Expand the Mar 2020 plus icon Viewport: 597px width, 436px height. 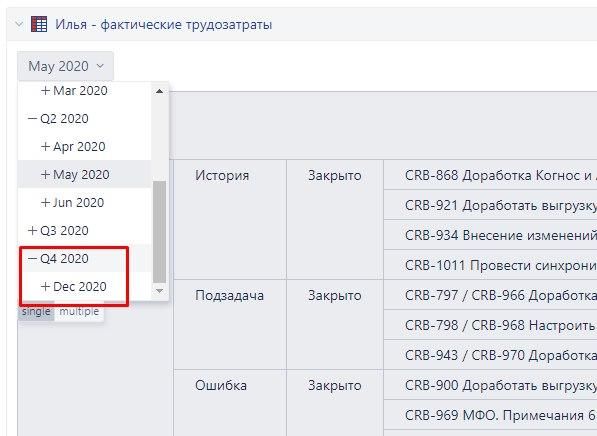pos(45,91)
